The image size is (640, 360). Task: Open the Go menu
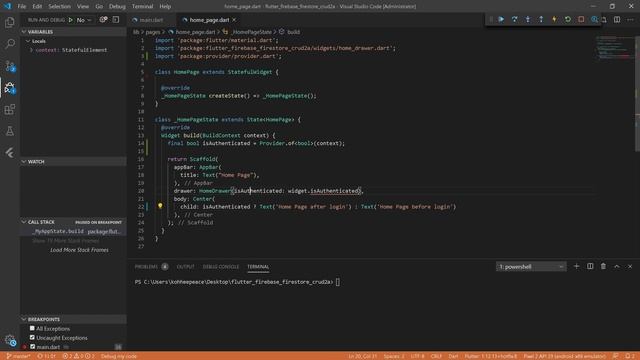tap(99, 7)
